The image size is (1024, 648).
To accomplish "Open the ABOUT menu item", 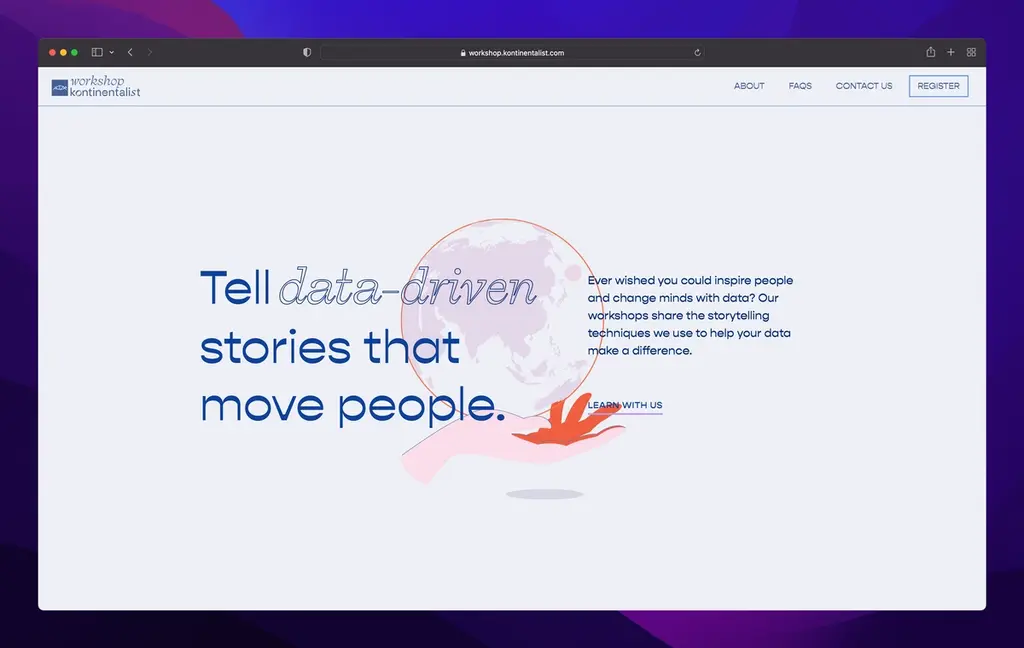I will (x=749, y=86).
